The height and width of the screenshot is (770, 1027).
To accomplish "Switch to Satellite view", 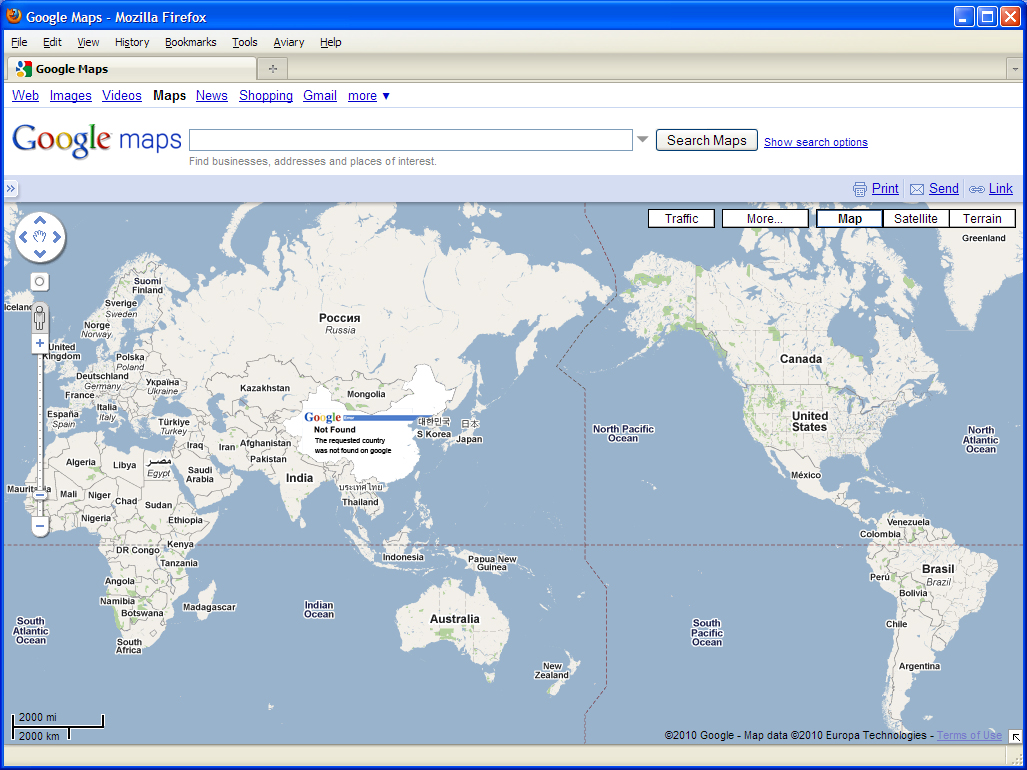I will point(916,219).
